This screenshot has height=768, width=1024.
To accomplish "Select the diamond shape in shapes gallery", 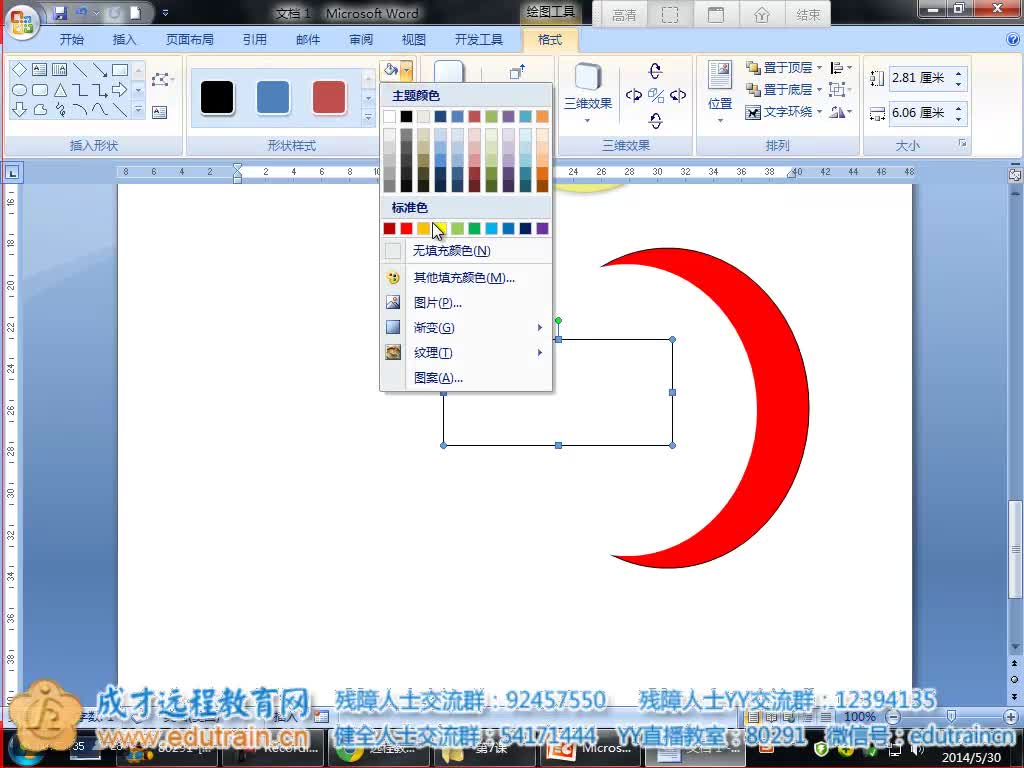I will [x=19, y=70].
